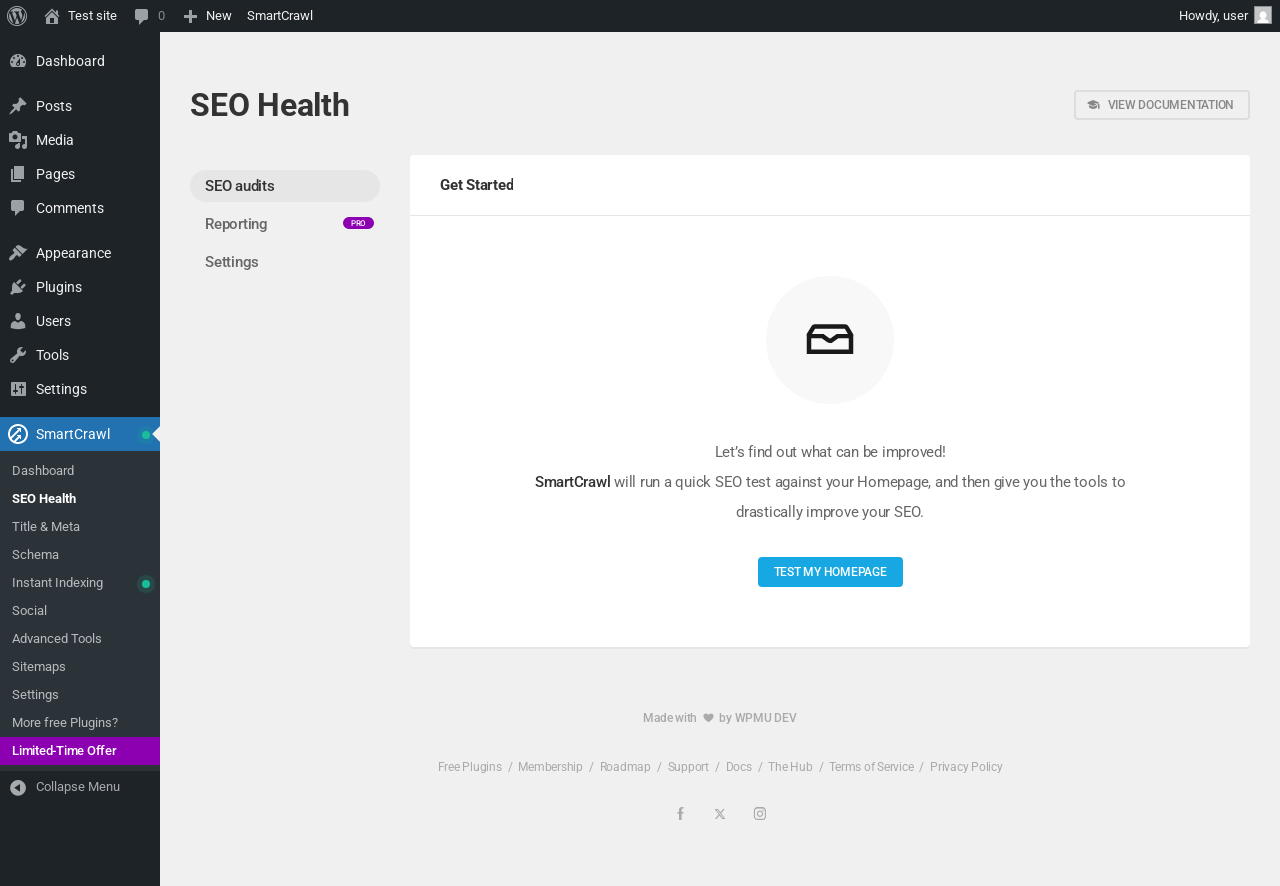Open the Roadmap footer link
This screenshot has height=886, width=1280.
pos(625,767)
